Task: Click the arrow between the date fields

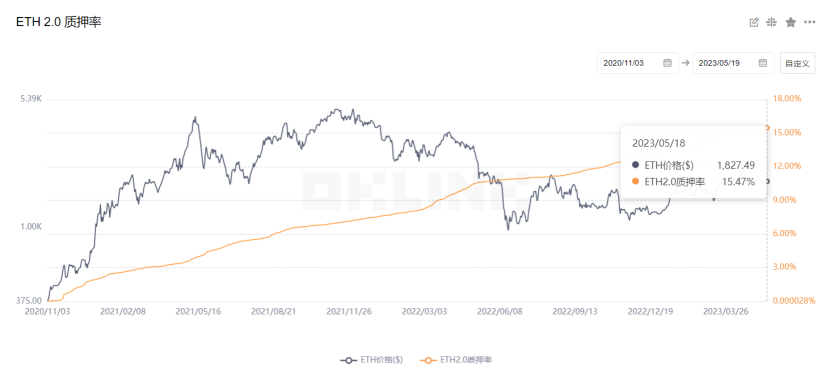Action: 685,63
